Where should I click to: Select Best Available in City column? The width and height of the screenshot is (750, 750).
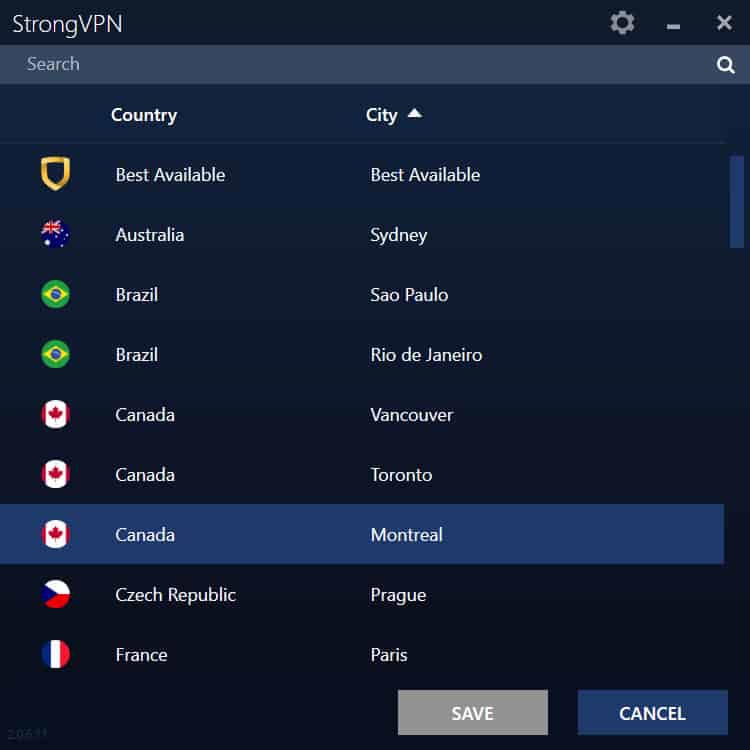pyautogui.click(x=425, y=175)
